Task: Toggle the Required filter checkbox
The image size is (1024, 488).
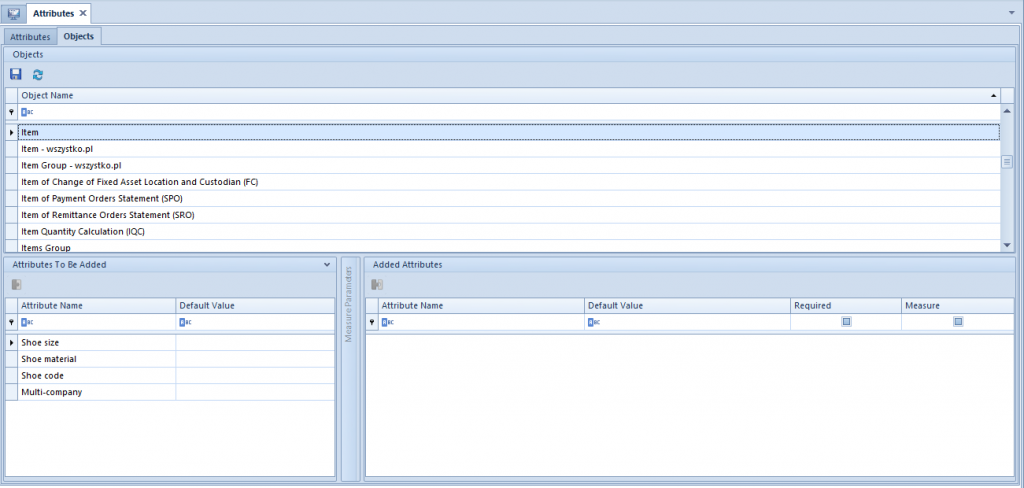Action: (x=846, y=321)
